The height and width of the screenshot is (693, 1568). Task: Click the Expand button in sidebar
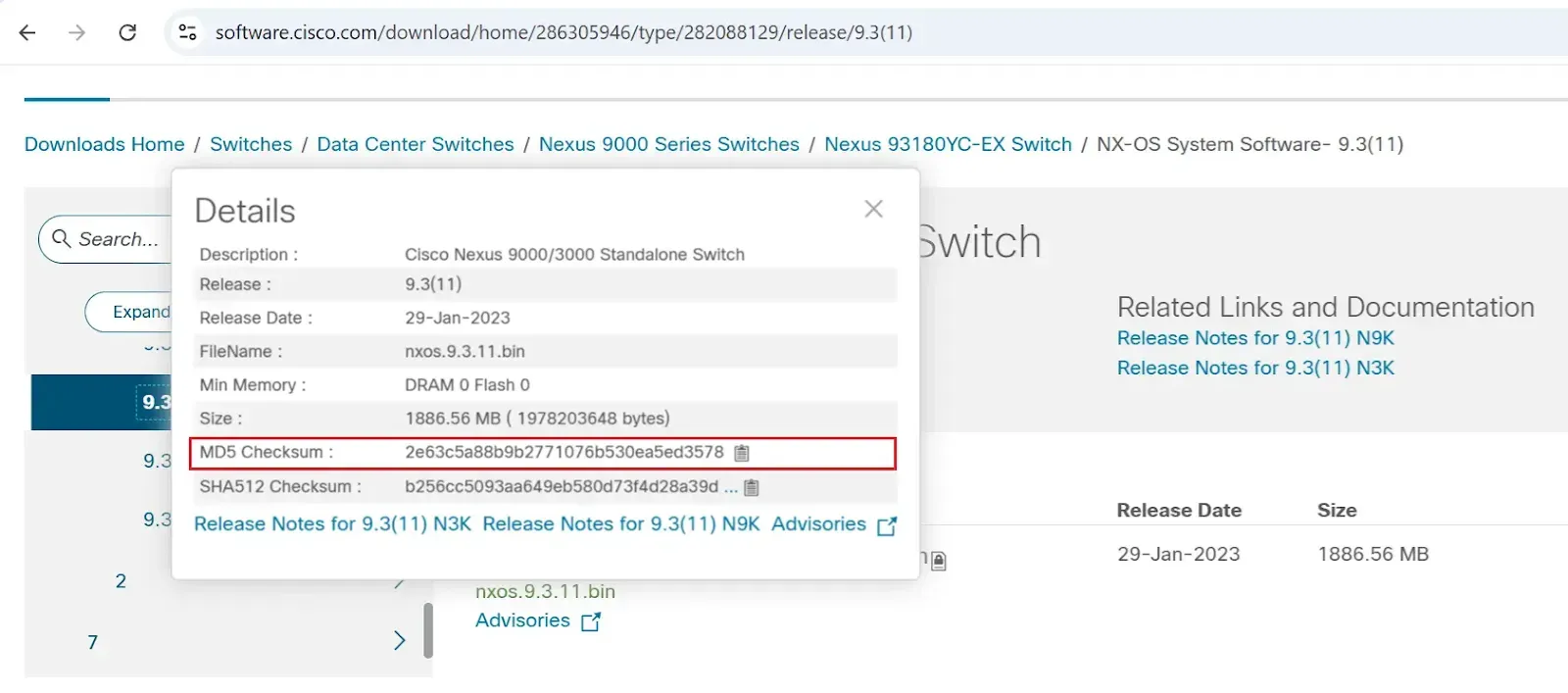[x=128, y=312]
